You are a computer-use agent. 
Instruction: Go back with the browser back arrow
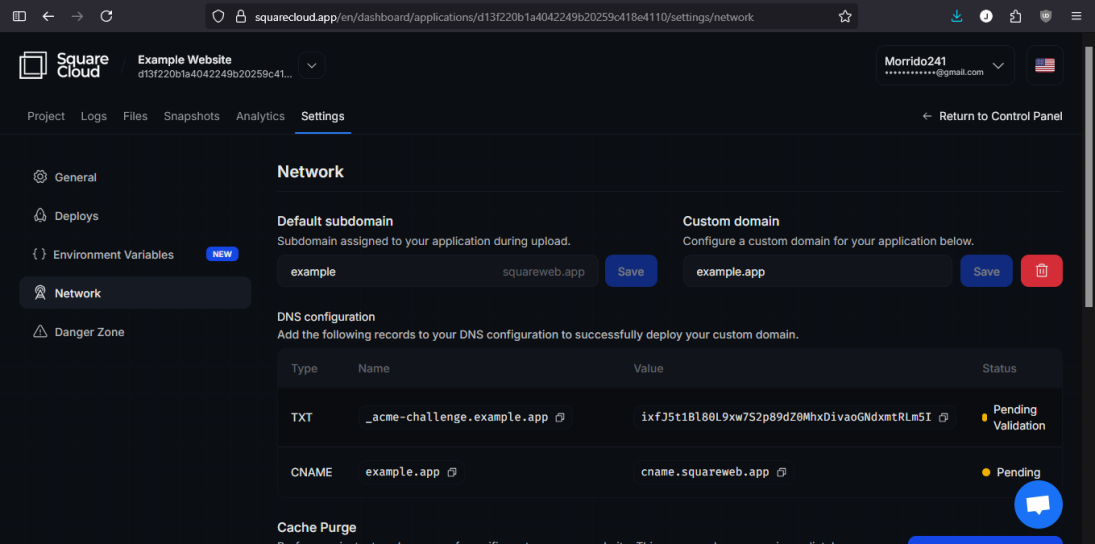[x=48, y=16]
